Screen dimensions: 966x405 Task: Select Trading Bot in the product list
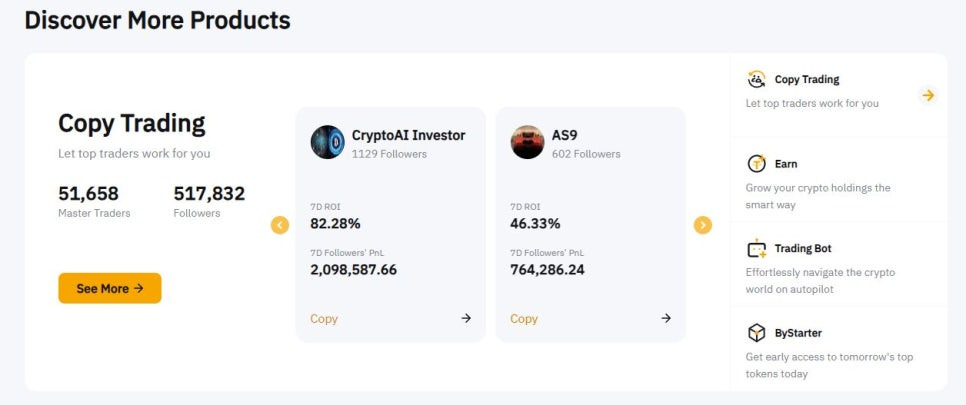click(x=838, y=264)
